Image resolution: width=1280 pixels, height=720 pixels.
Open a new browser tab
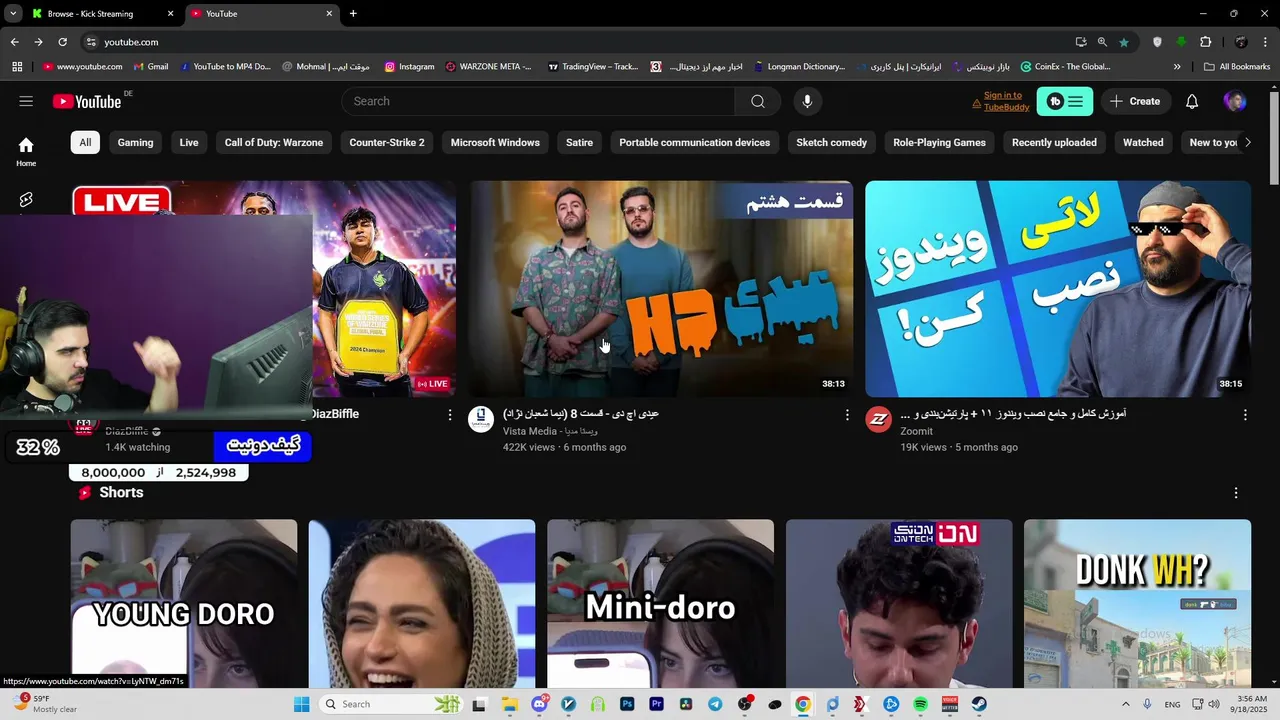353,14
